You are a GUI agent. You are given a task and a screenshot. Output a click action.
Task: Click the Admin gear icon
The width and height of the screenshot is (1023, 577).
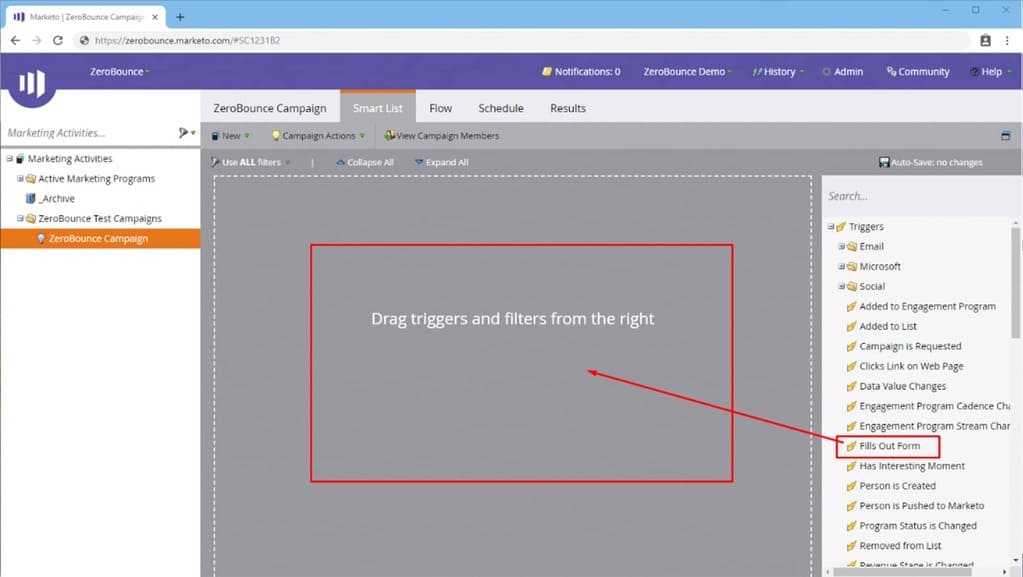pyautogui.click(x=827, y=72)
